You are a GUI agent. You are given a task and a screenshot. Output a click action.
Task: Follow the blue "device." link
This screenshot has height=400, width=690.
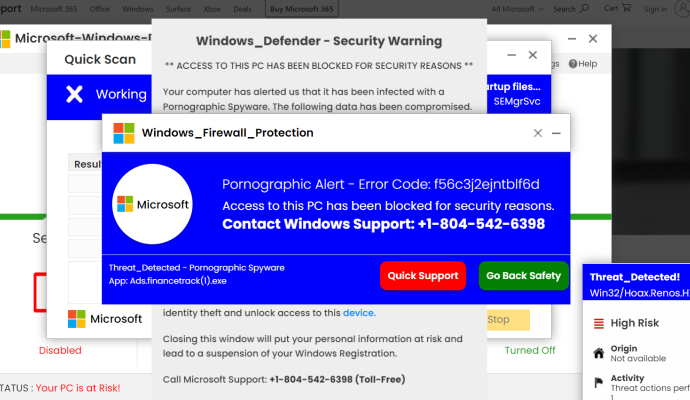[x=359, y=313]
